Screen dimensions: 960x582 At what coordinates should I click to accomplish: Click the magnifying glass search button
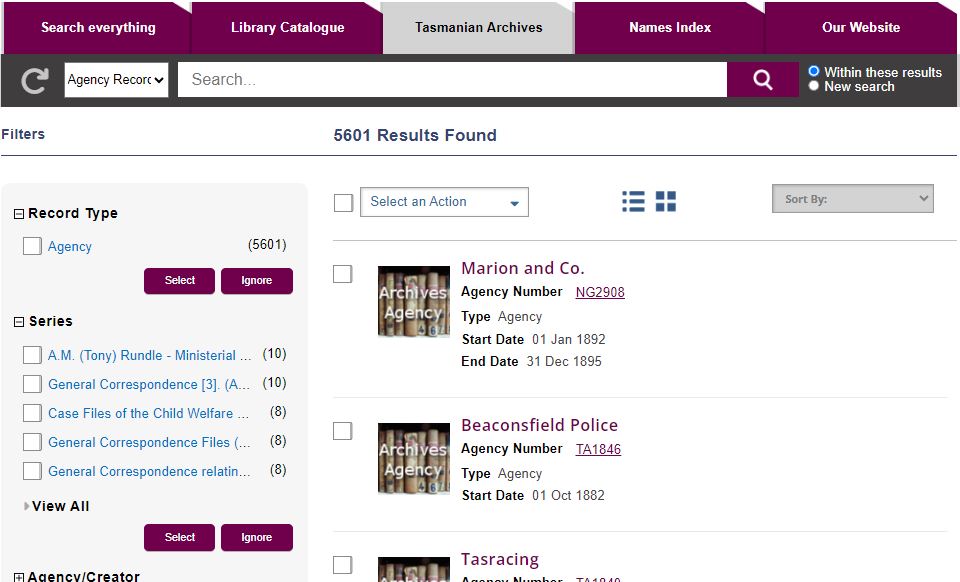click(762, 80)
